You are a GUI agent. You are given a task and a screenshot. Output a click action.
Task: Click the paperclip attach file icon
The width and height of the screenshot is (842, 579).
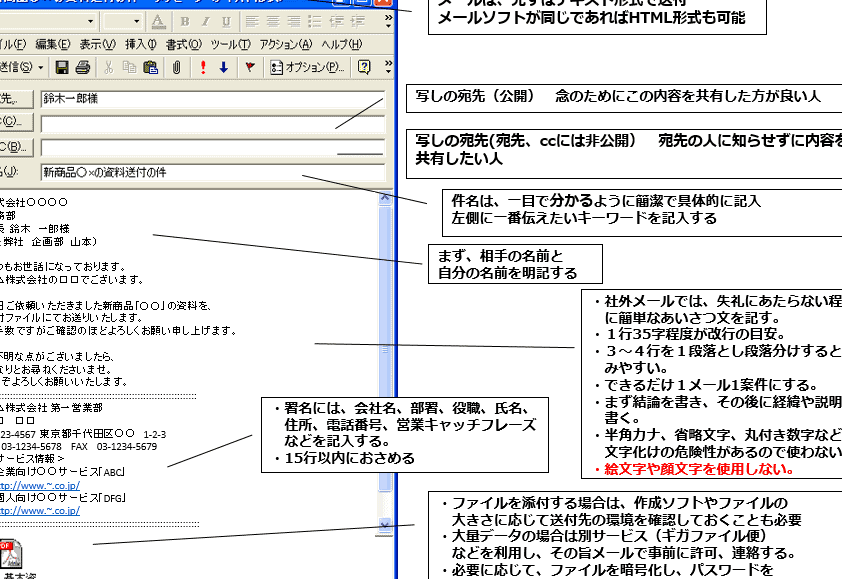(x=176, y=67)
